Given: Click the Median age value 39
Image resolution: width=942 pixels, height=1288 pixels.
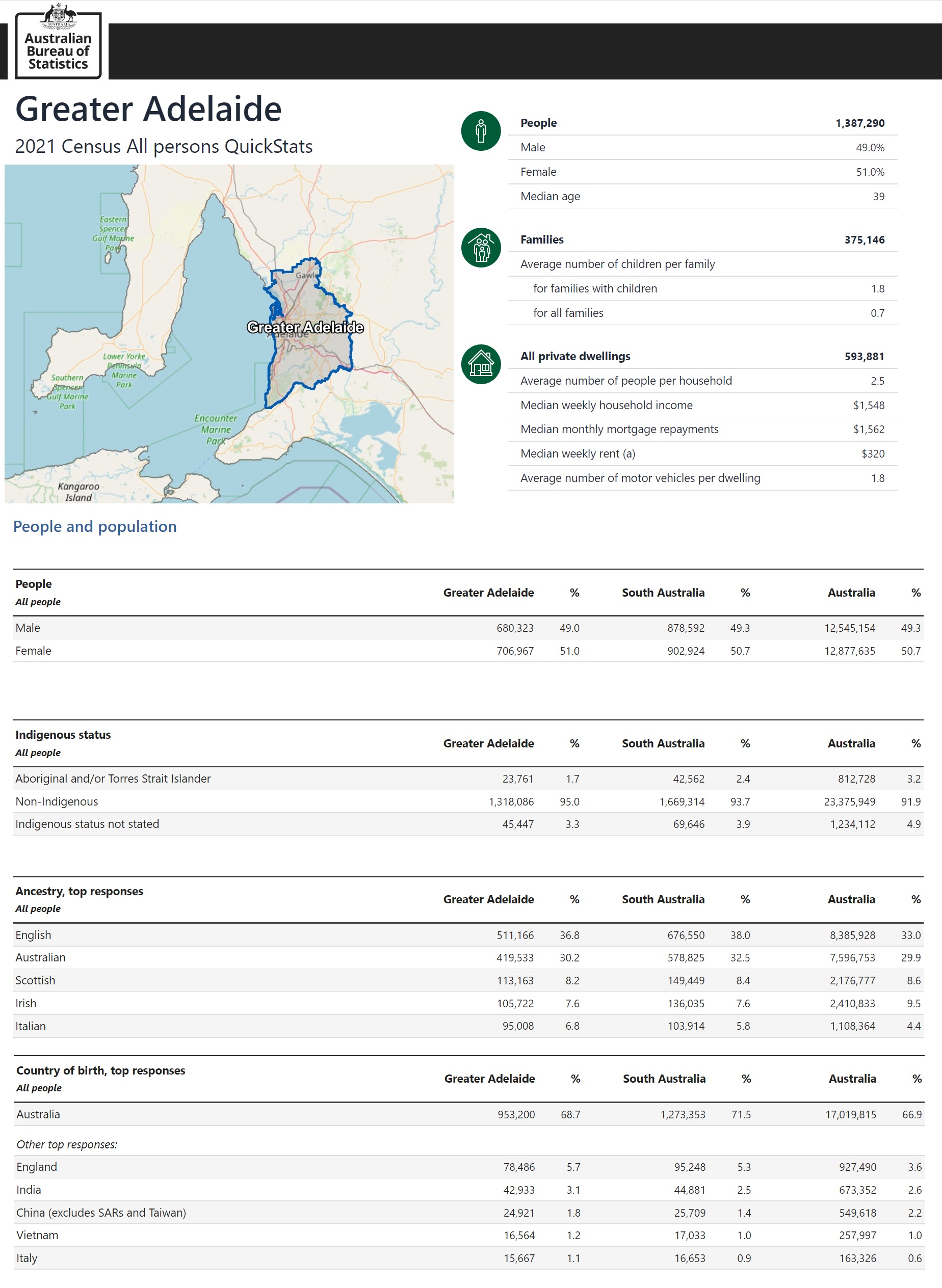Looking at the screenshot, I should coord(879,196).
